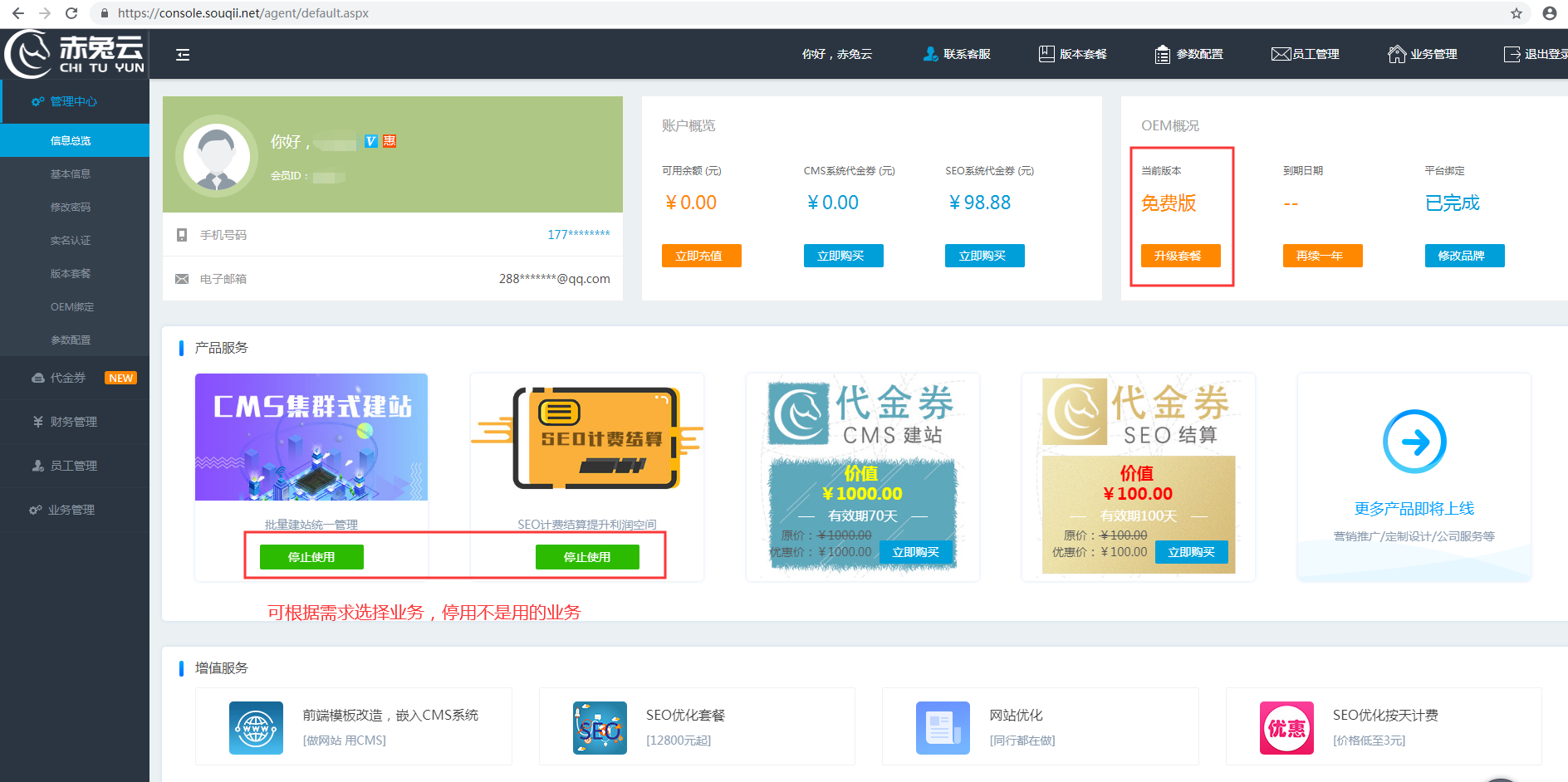This screenshot has height=782, width=1568.
Task: Click the 员工管理 envelope icon in header
Action: click(1281, 54)
